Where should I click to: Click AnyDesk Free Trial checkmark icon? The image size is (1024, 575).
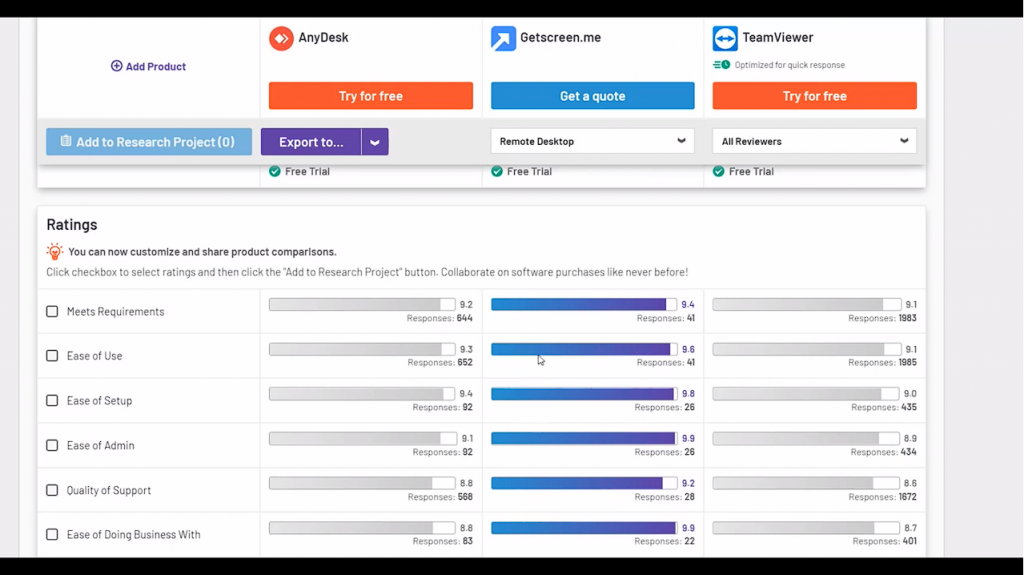275,171
